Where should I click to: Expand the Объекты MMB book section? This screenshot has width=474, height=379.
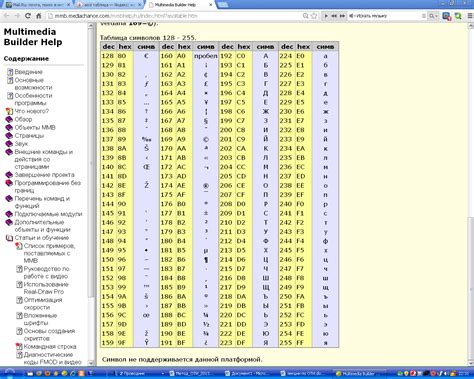point(9,127)
